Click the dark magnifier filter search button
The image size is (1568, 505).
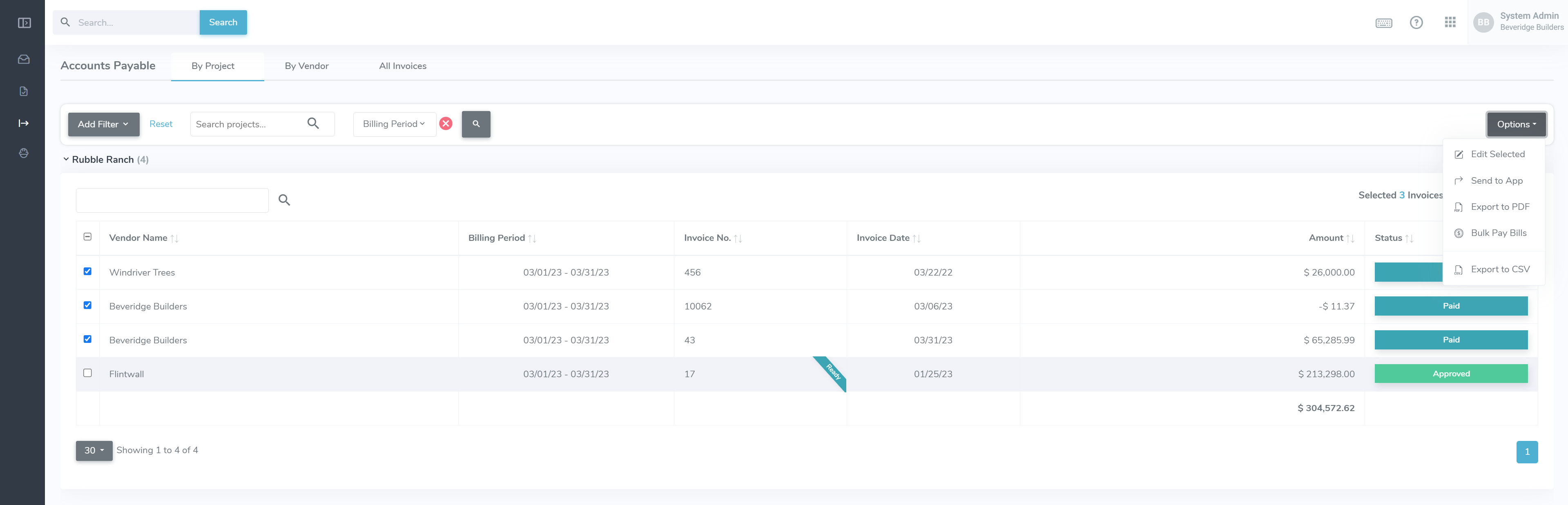(x=475, y=124)
